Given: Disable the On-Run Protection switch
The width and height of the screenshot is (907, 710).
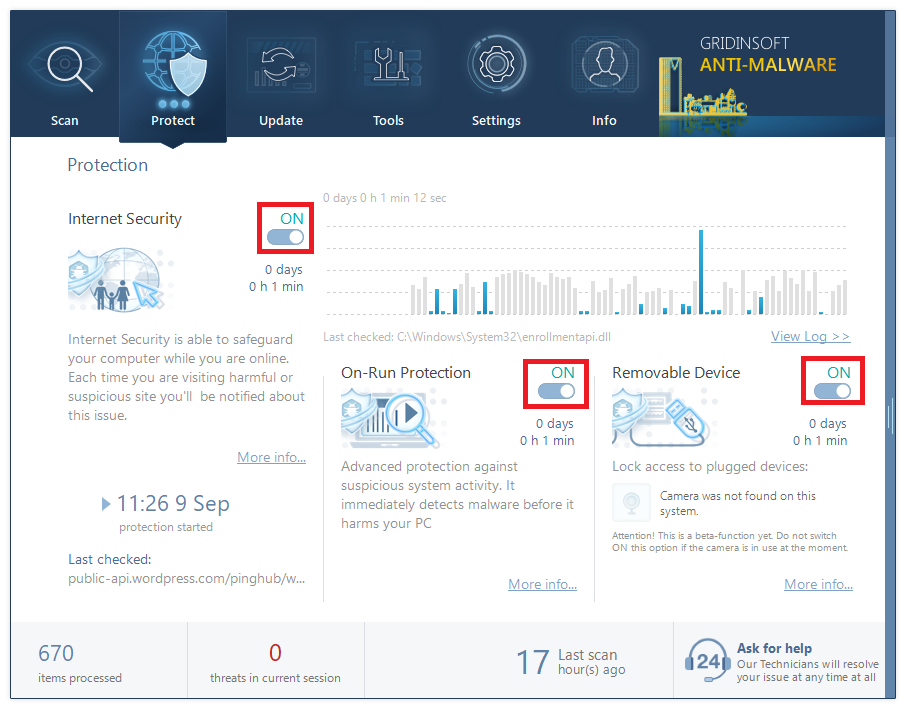Looking at the screenshot, I should point(556,391).
